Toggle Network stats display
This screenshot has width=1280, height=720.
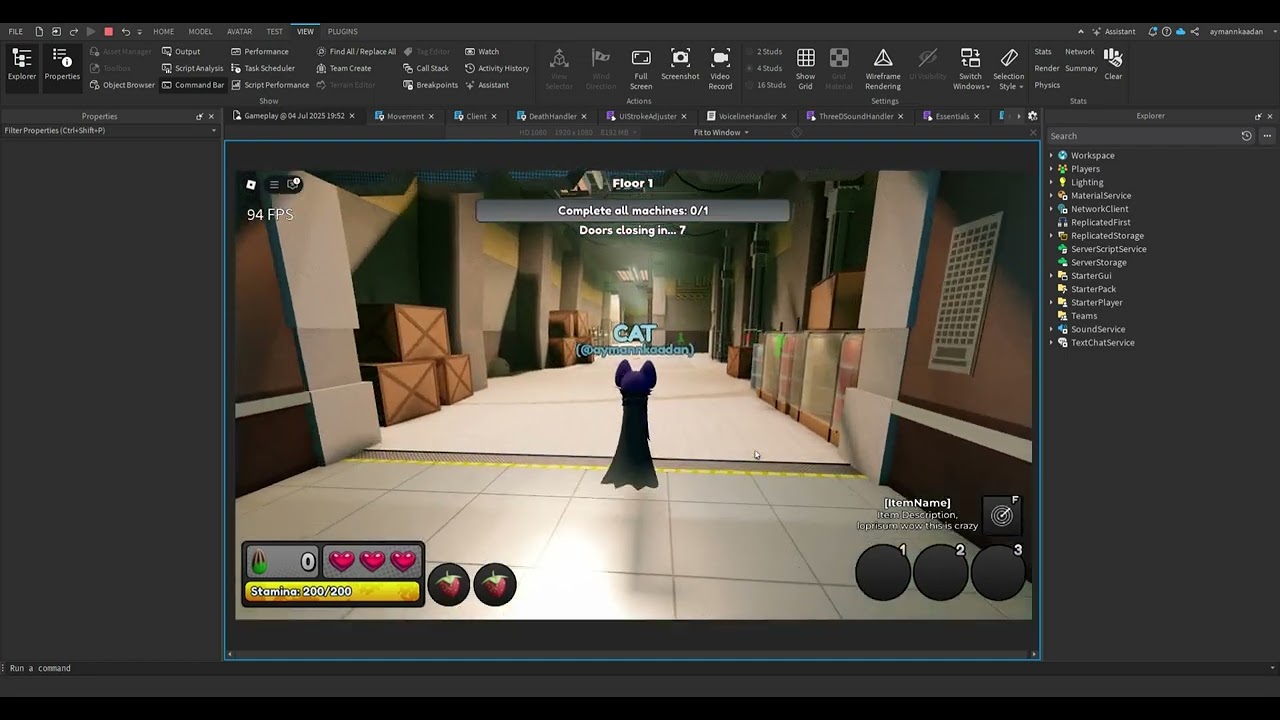pos(1080,51)
